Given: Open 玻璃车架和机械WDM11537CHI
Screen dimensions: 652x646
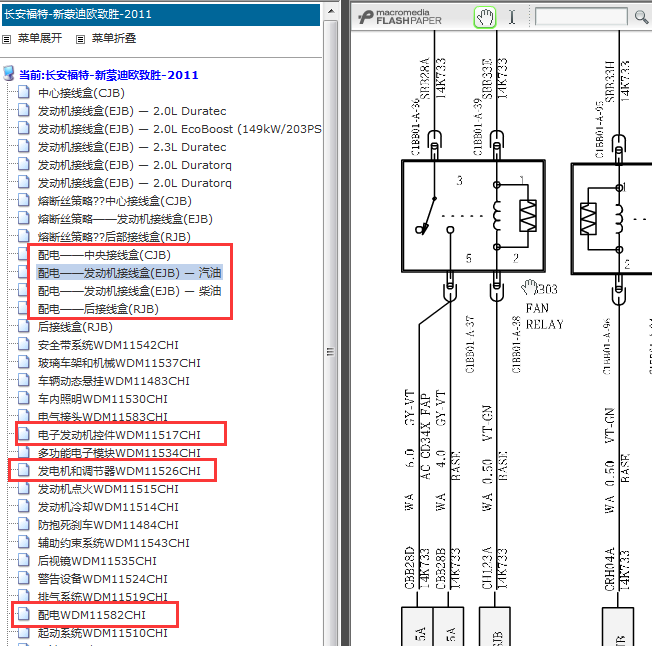Looking at the screenshot, I should pyautogui.click(x=119, y=363).
